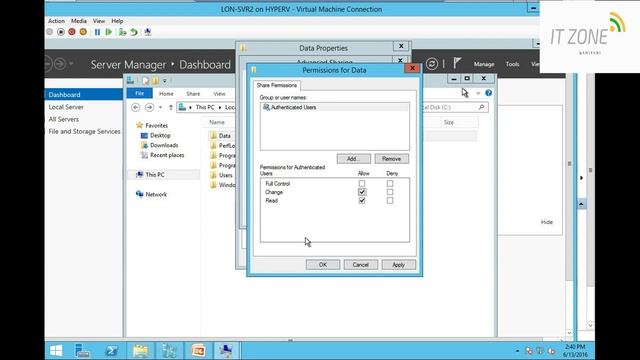Viewport: 640px width, 360px height.
Task: Switch to Explorer's View ribbon tab
Action: tap(219, 94)
